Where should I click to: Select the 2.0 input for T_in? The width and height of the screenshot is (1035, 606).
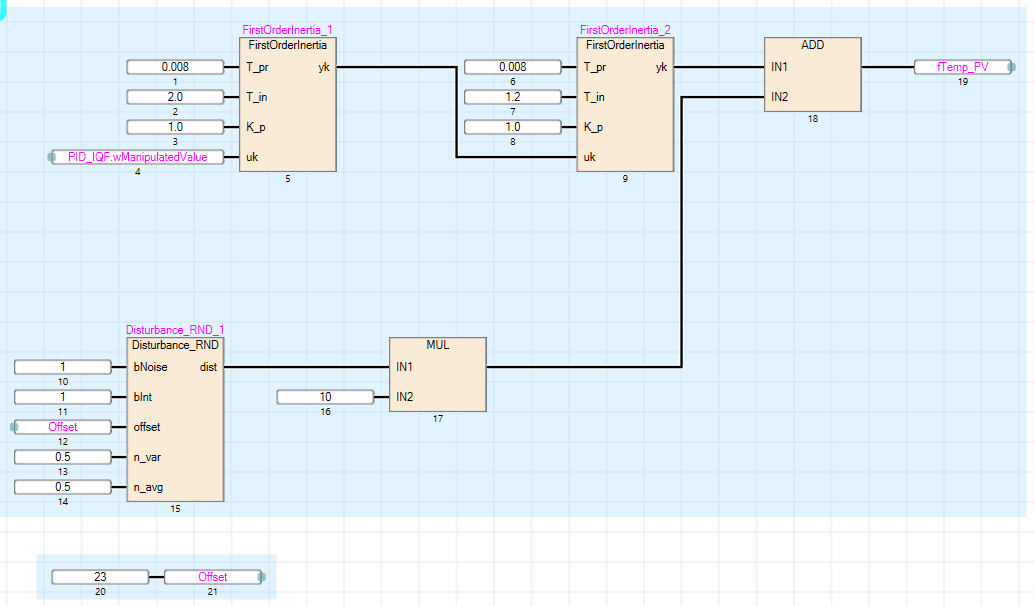[173, 97]
